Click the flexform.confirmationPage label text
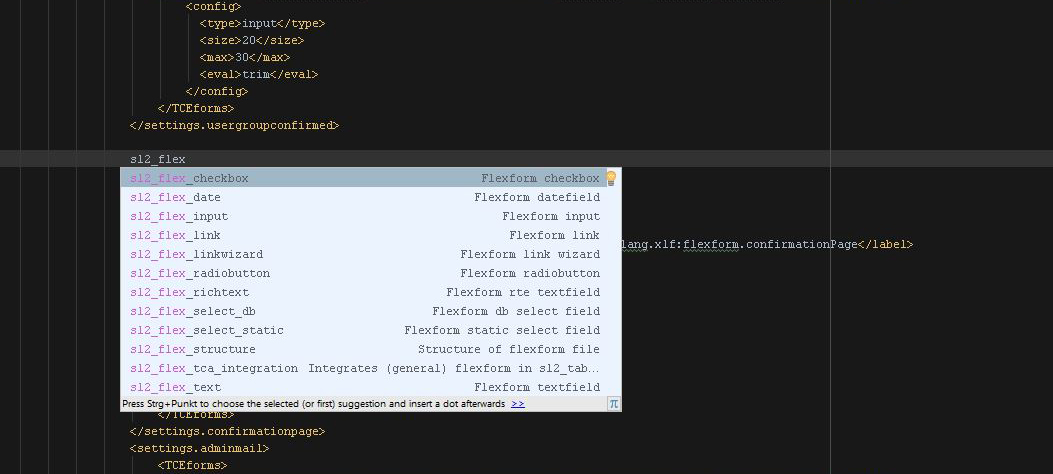 [x=770, y=244]
